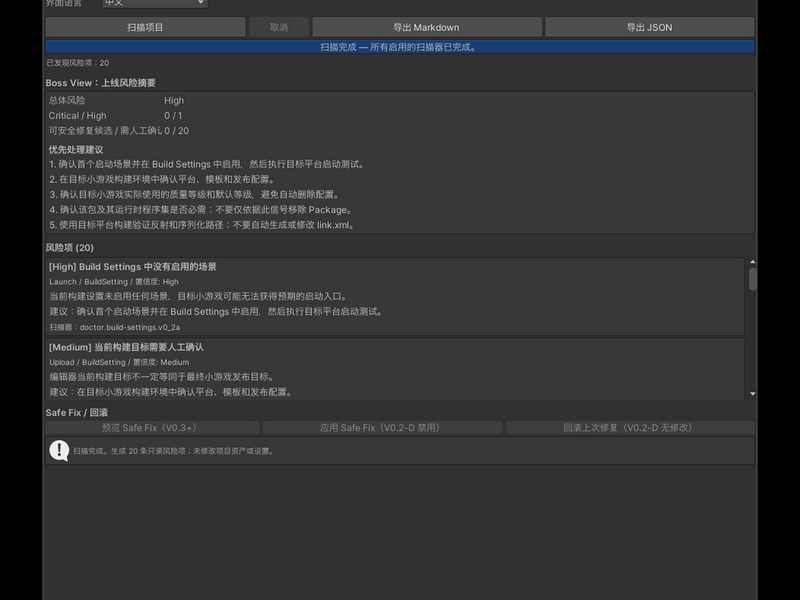Click the disabled 取消 cancel button

pos(279,27)
